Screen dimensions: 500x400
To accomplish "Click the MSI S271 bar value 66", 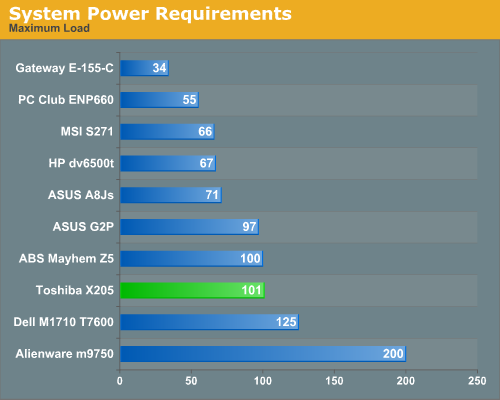I will pos(205,131).
